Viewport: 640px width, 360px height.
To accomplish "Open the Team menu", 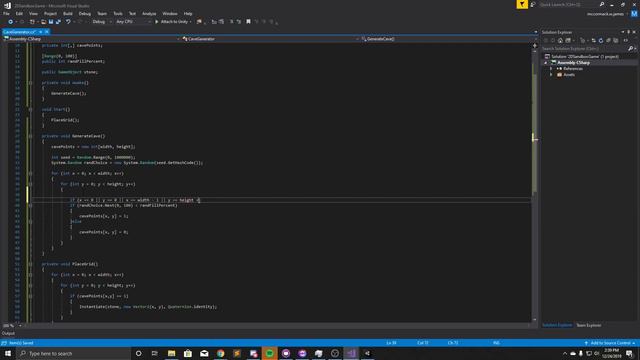I will pyautogui.click(x=102, y=13).
